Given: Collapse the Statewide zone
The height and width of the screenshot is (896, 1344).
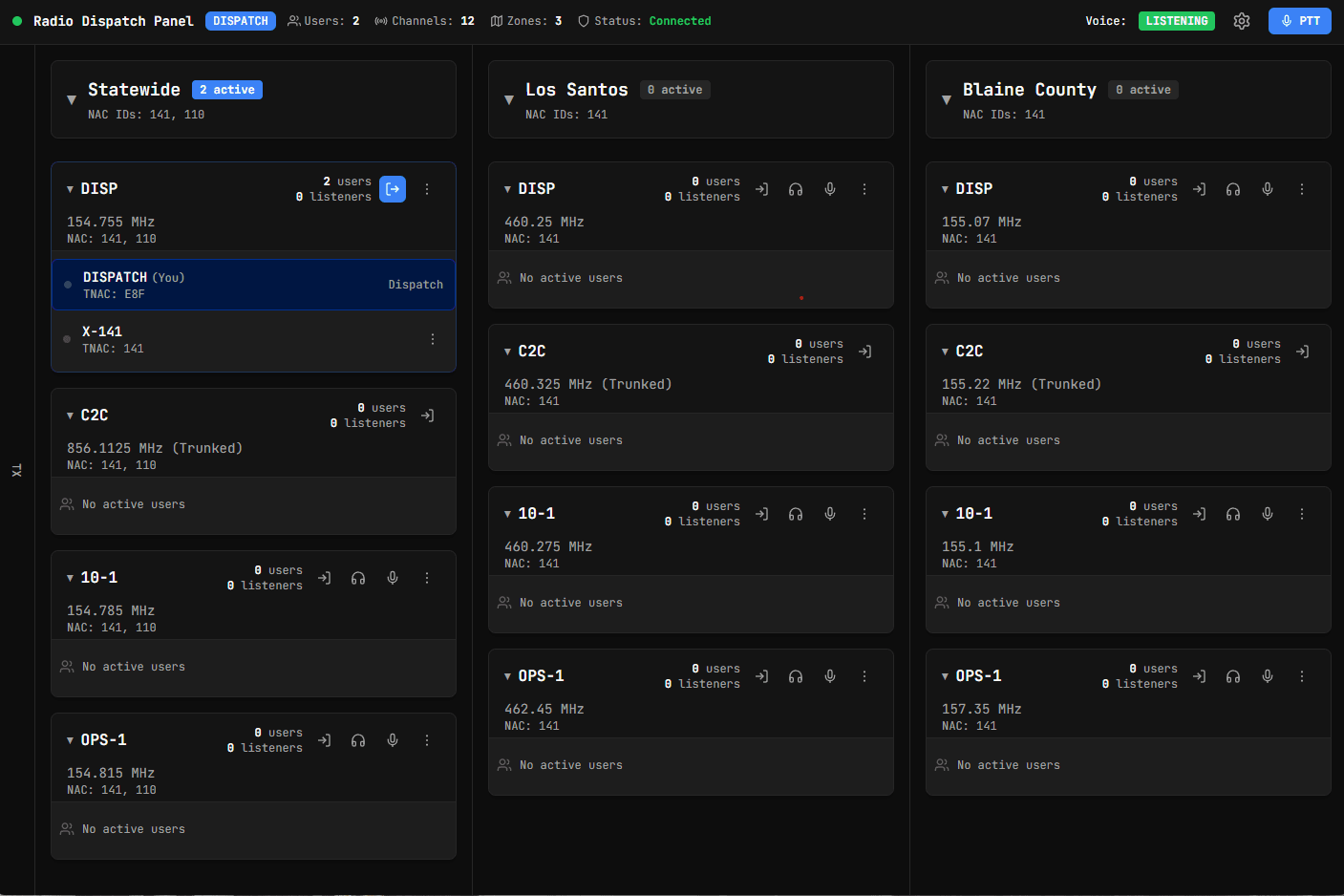Looking at the screenshot, I should point(71,98).
